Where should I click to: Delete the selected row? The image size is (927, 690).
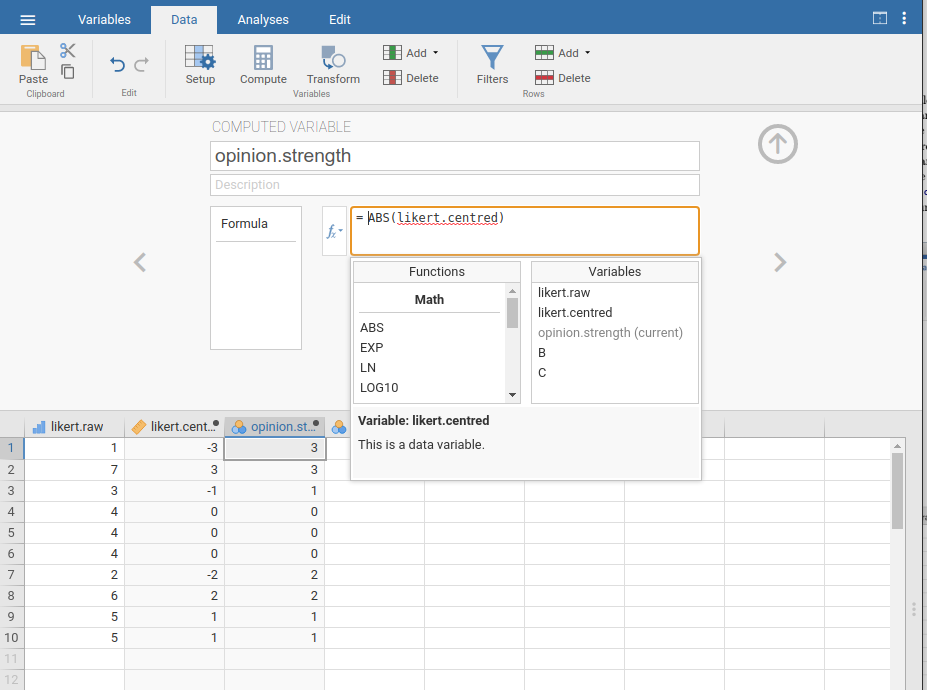(562, 78)
